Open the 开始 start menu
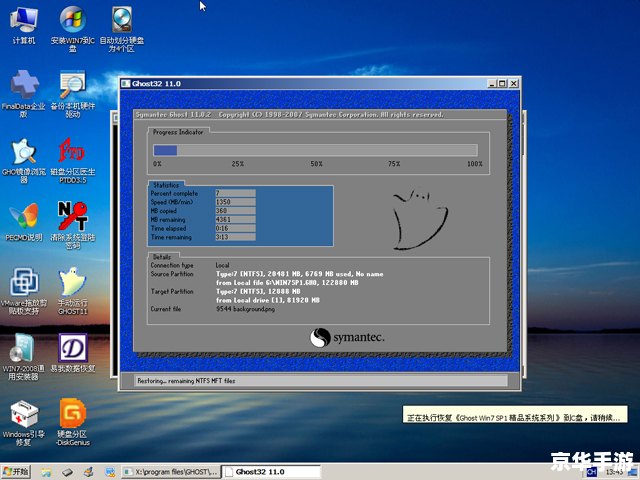640x480 pixels. click(16, 472)
